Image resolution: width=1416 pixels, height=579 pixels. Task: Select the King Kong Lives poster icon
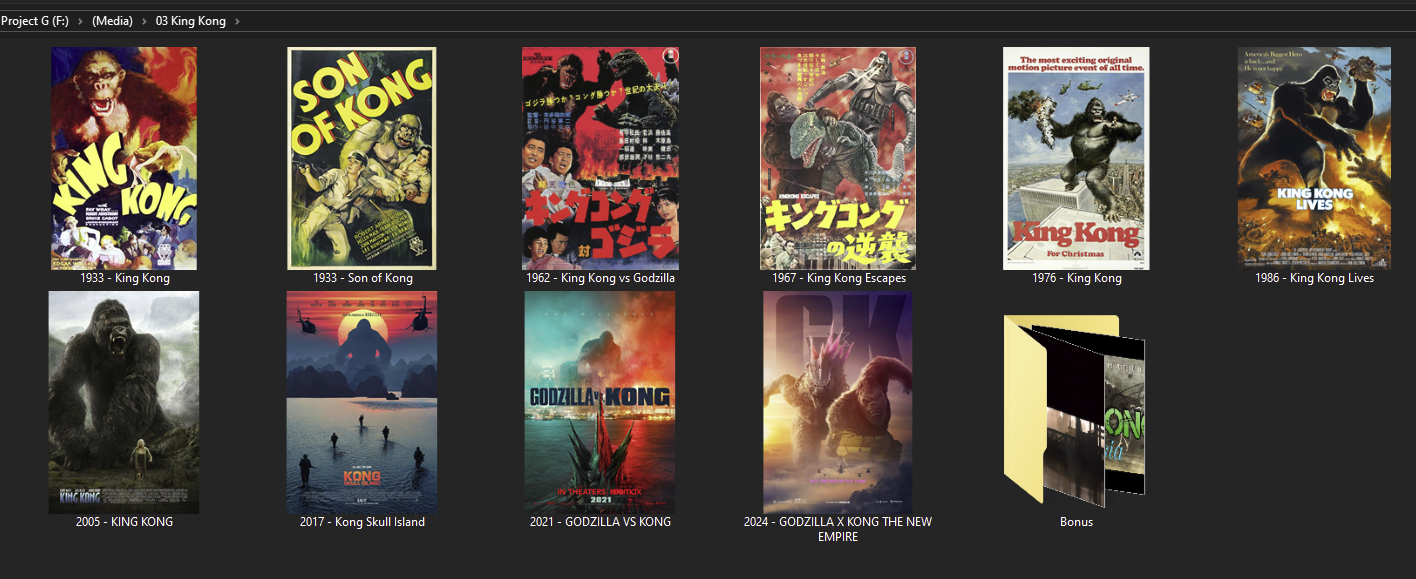tap(1314, 158)
